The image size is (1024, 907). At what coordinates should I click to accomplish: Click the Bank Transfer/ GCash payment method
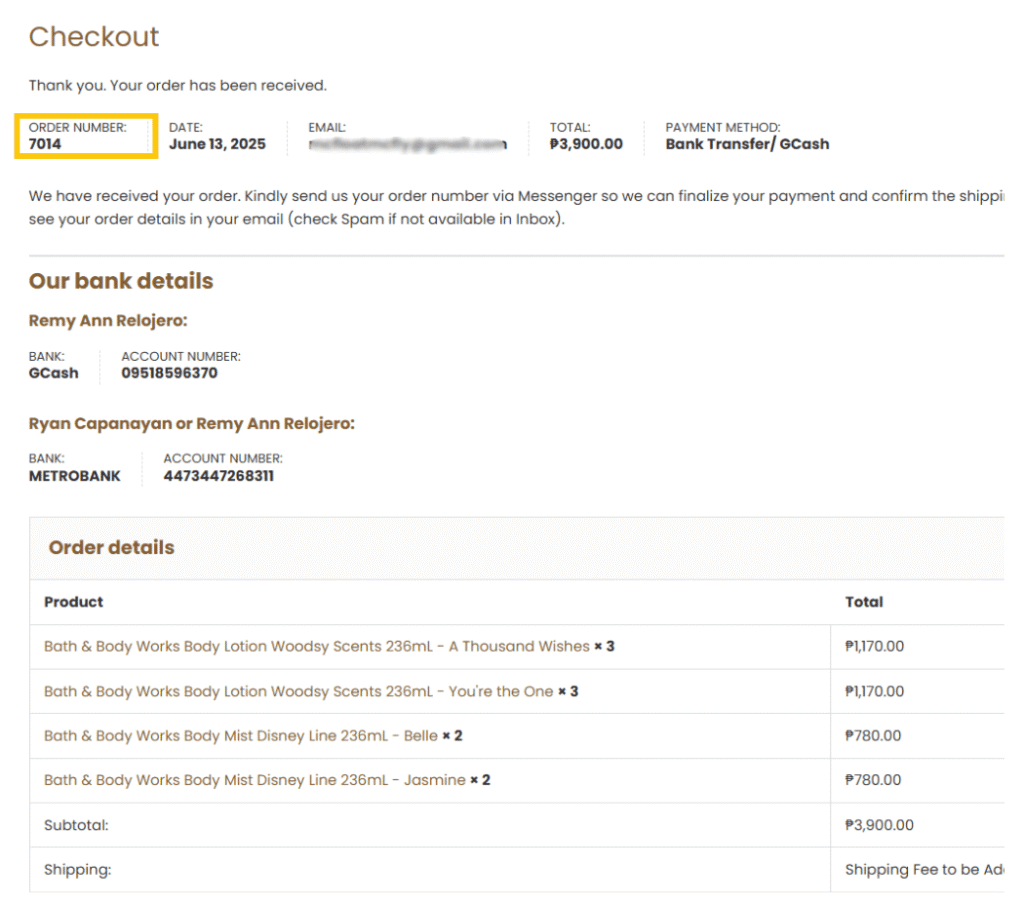[747, 144]
